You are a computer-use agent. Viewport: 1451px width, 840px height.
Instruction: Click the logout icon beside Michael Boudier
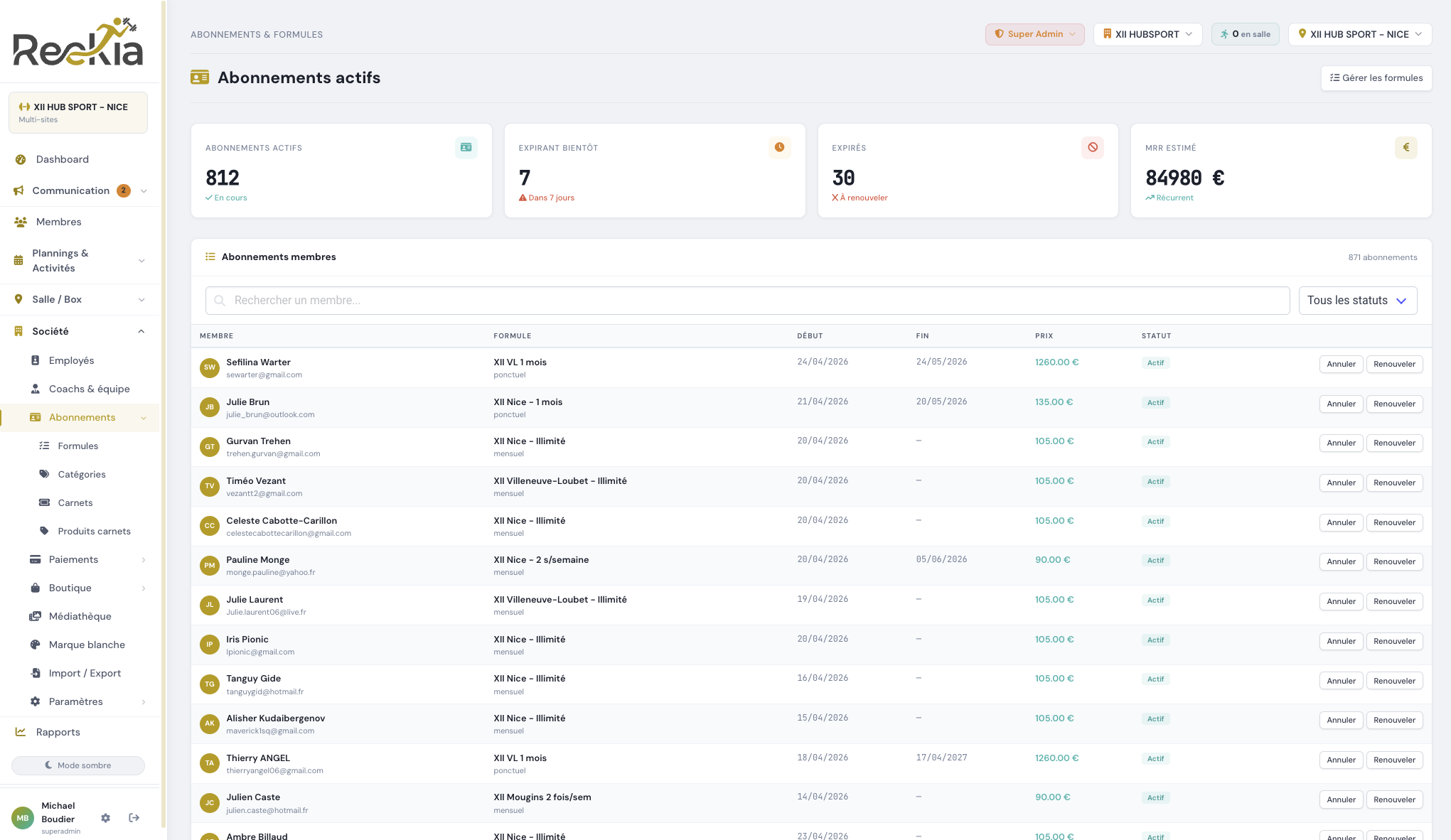point(134,818)
